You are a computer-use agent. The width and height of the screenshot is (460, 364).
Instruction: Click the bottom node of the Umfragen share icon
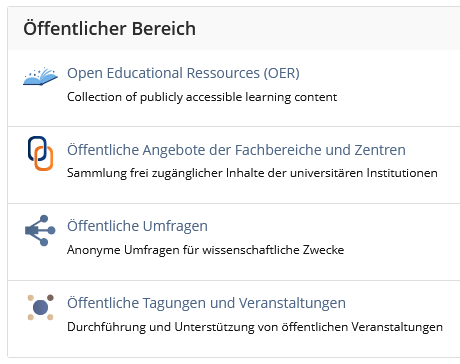click(x=44, y=242)
